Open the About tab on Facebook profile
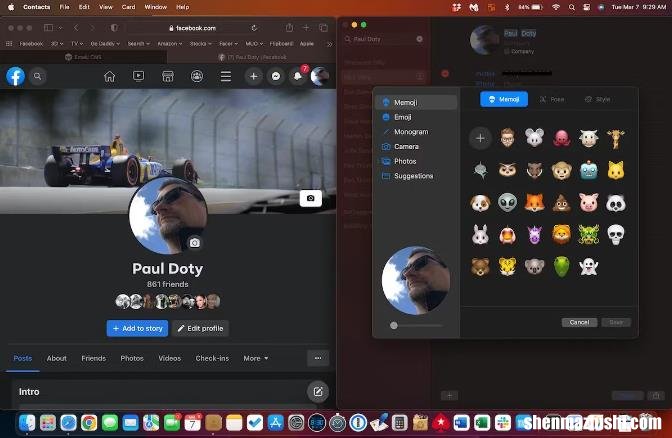The image size is (672, 438). coord(57,358)
